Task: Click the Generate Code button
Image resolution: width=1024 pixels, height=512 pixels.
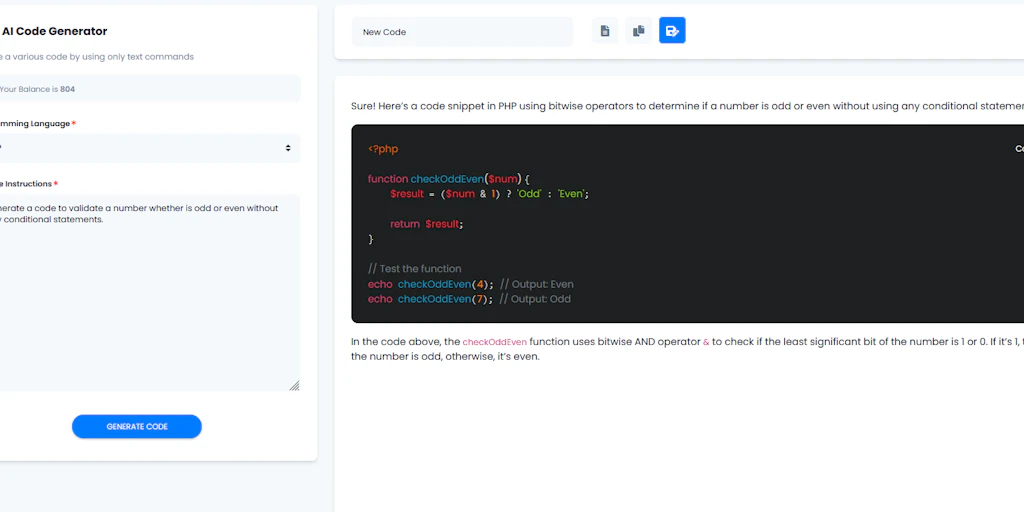Action: pos(136,426)
